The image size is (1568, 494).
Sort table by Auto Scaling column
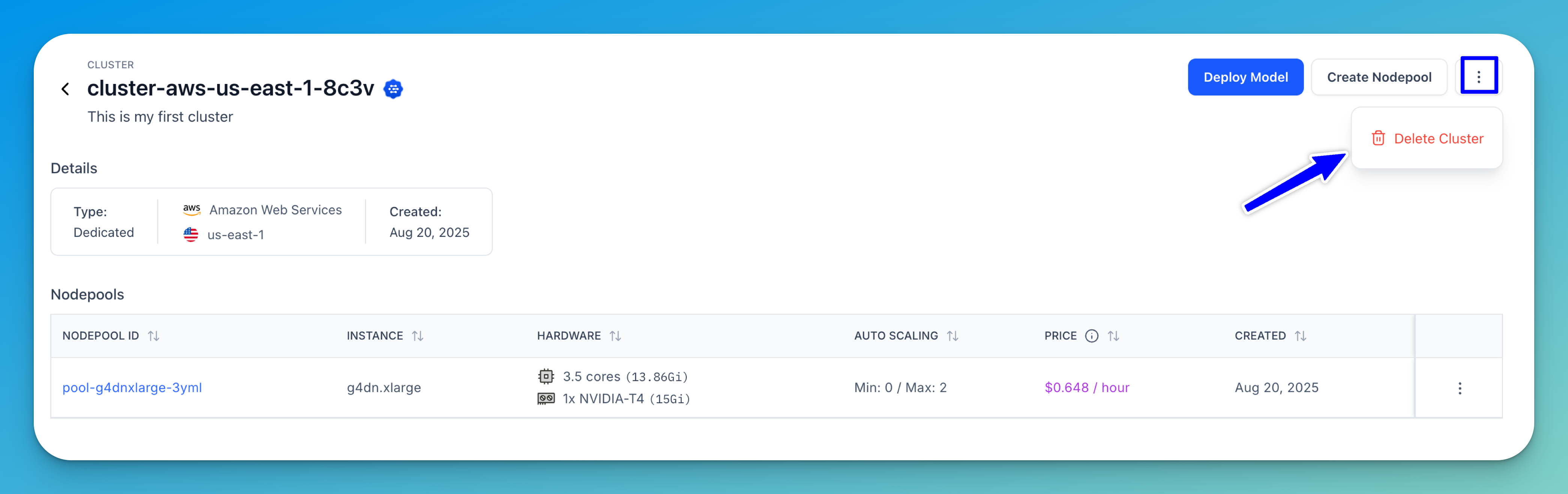tap(952, 336)
